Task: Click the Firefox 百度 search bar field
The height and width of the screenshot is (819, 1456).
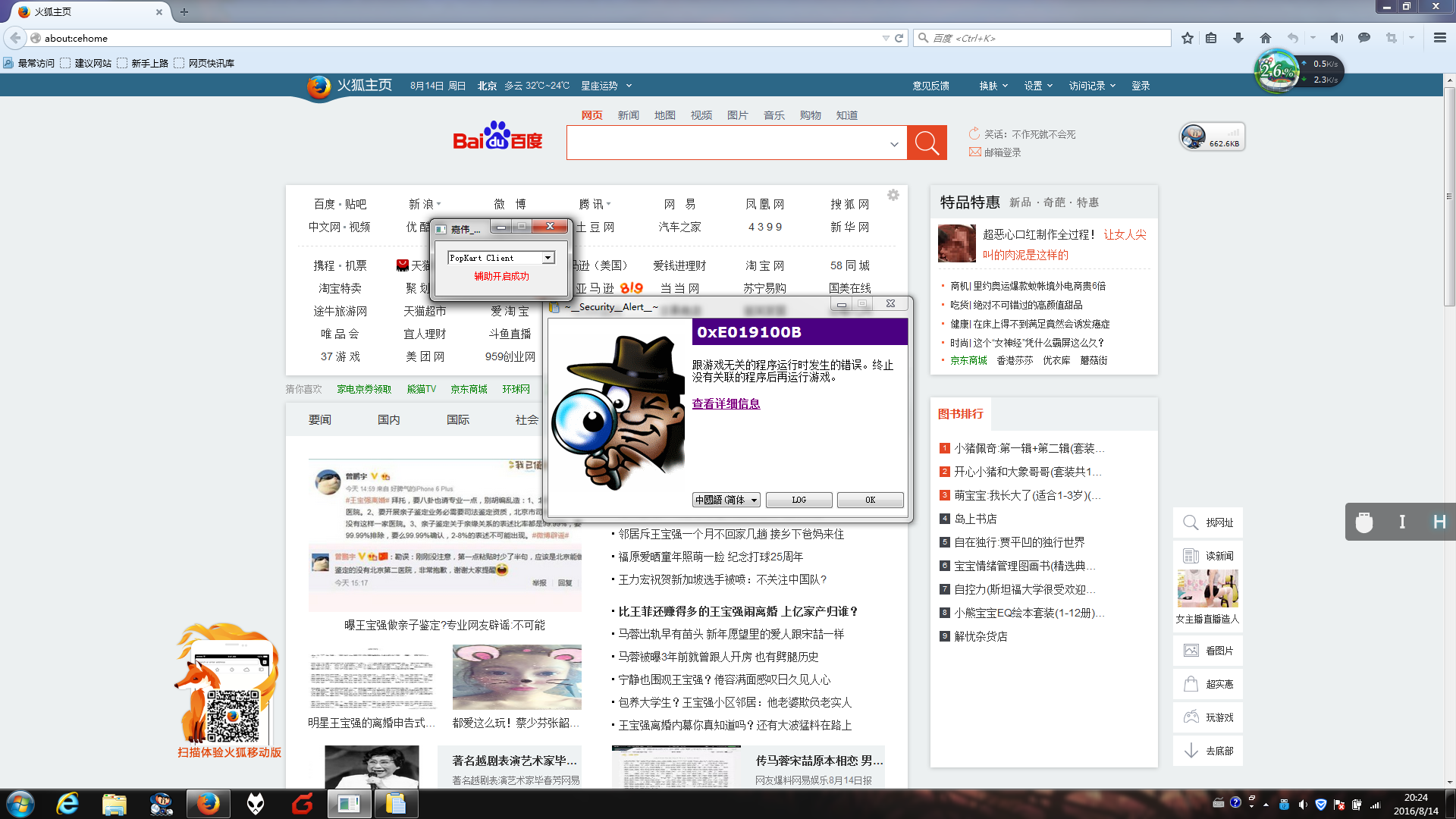Action: (1043, 38)
